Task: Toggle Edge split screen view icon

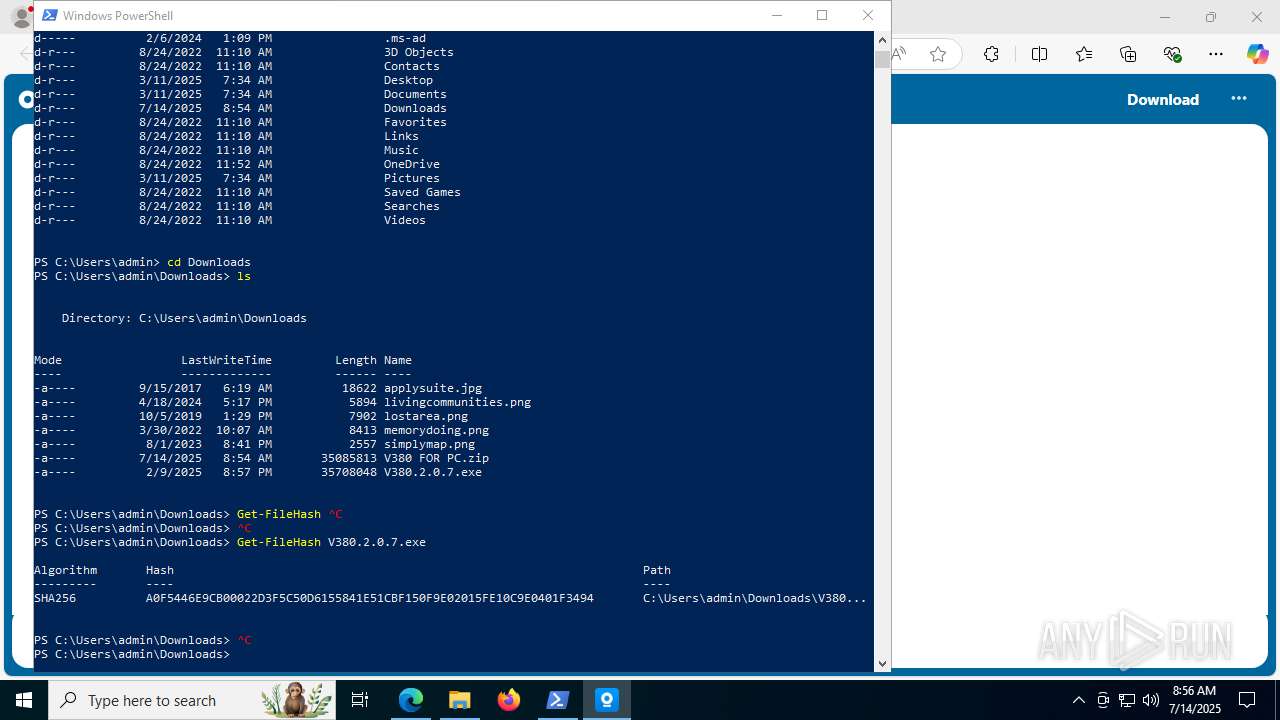Action: coord(1039,54)
